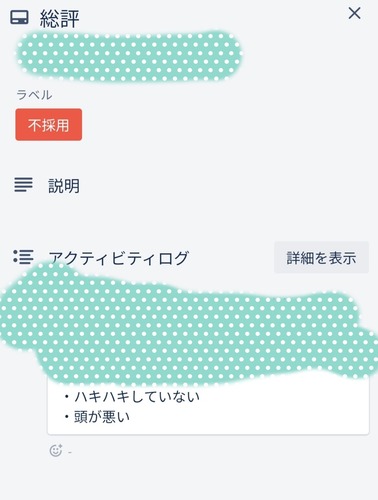This screenshot has width=378, height=500.
Task: Select the アクティビティログ heading
Action: click(x=119, y=258)
